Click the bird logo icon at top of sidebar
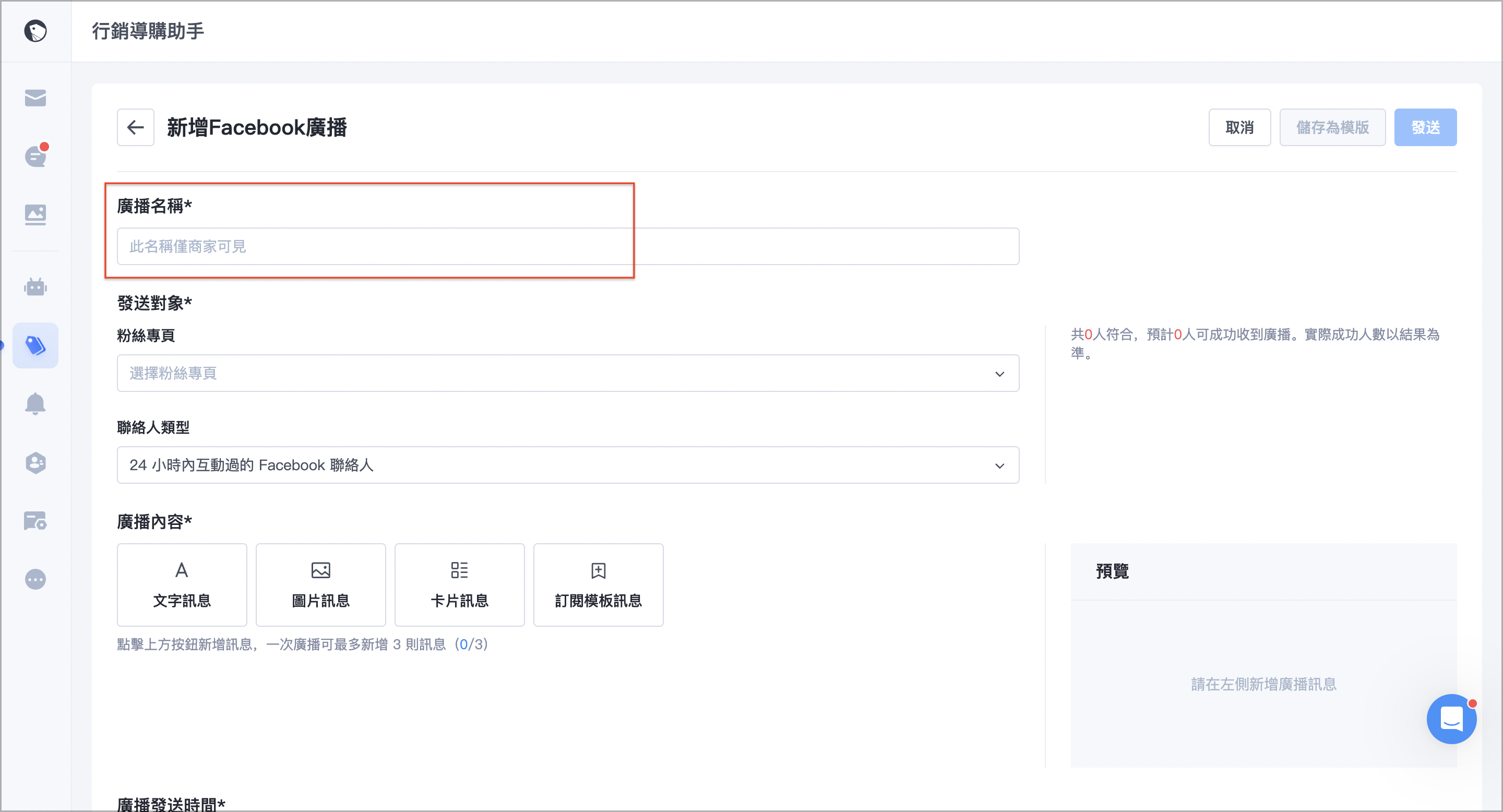Viewport: 1503px width, 812px height. [35, 31]
